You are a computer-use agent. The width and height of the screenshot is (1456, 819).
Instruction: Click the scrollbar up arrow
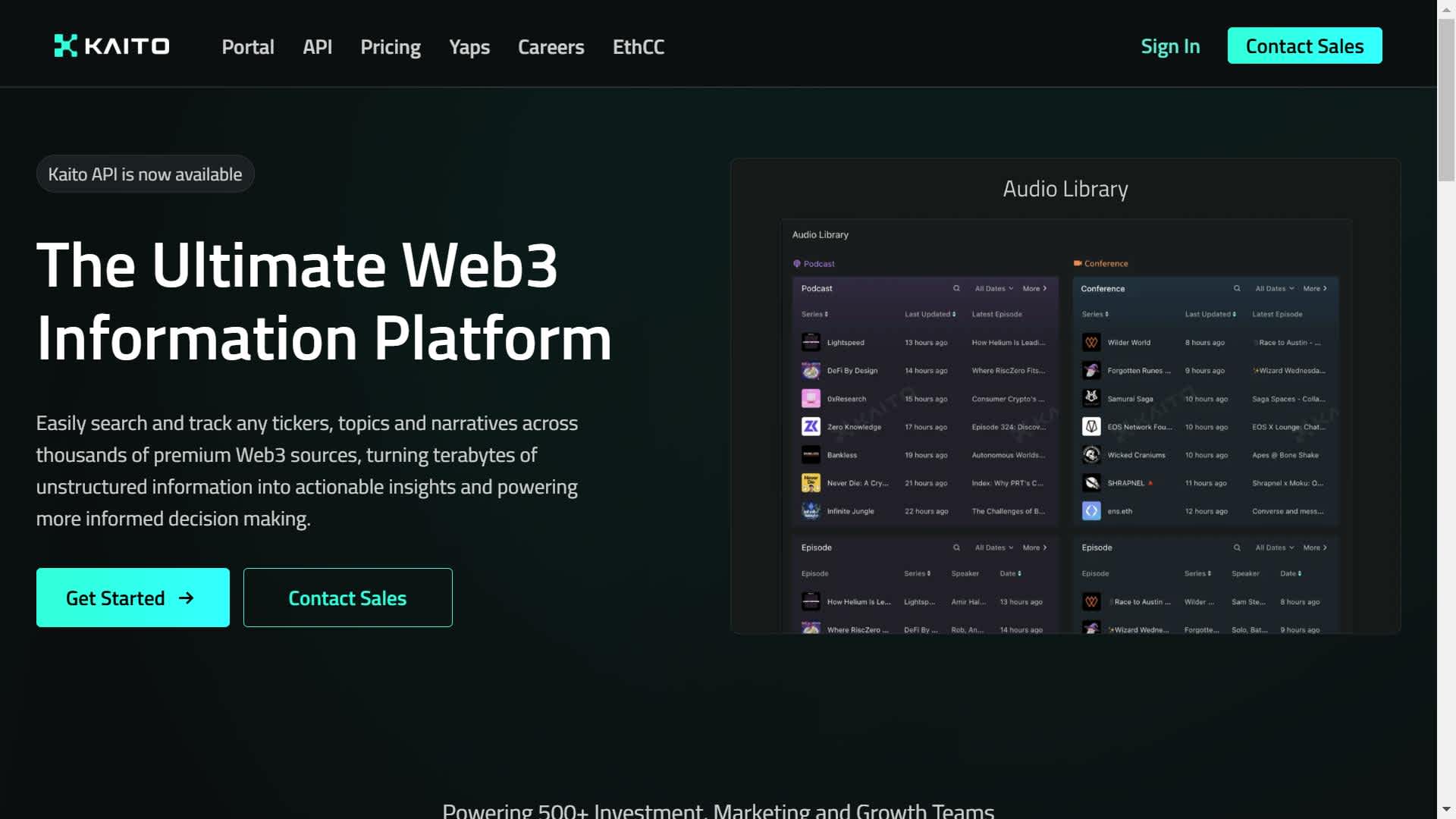coord(1447,8)
